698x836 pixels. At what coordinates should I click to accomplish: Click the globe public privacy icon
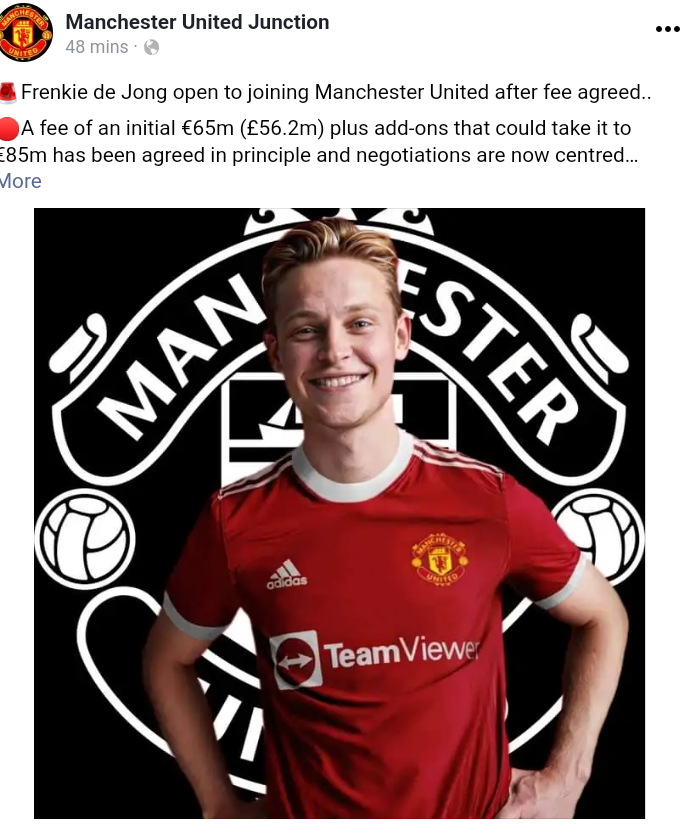point(151,47)
